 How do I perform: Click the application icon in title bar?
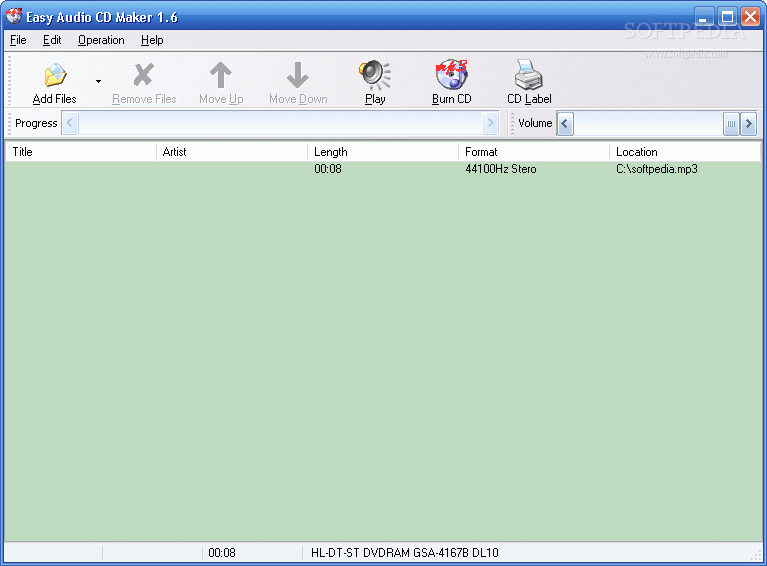point(14,16)
